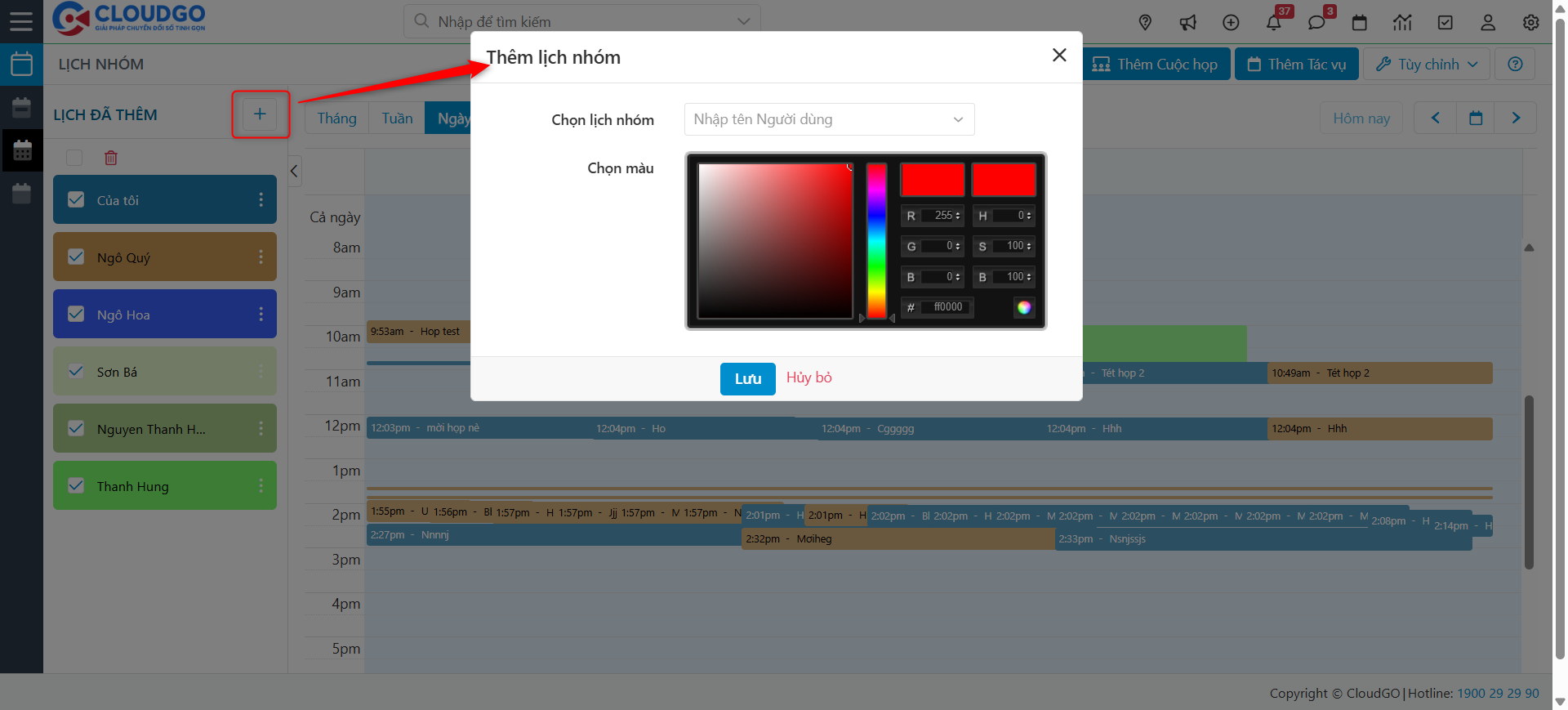
Task: Uncheck the Thanh Hung calendar
Action: [x=76, y=485]
